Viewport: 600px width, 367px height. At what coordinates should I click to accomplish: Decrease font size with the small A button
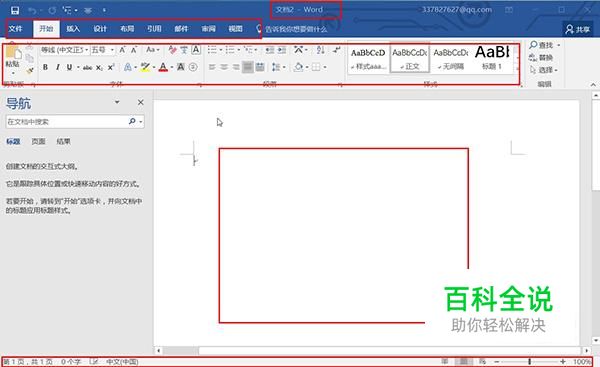(x=134, y=50)
